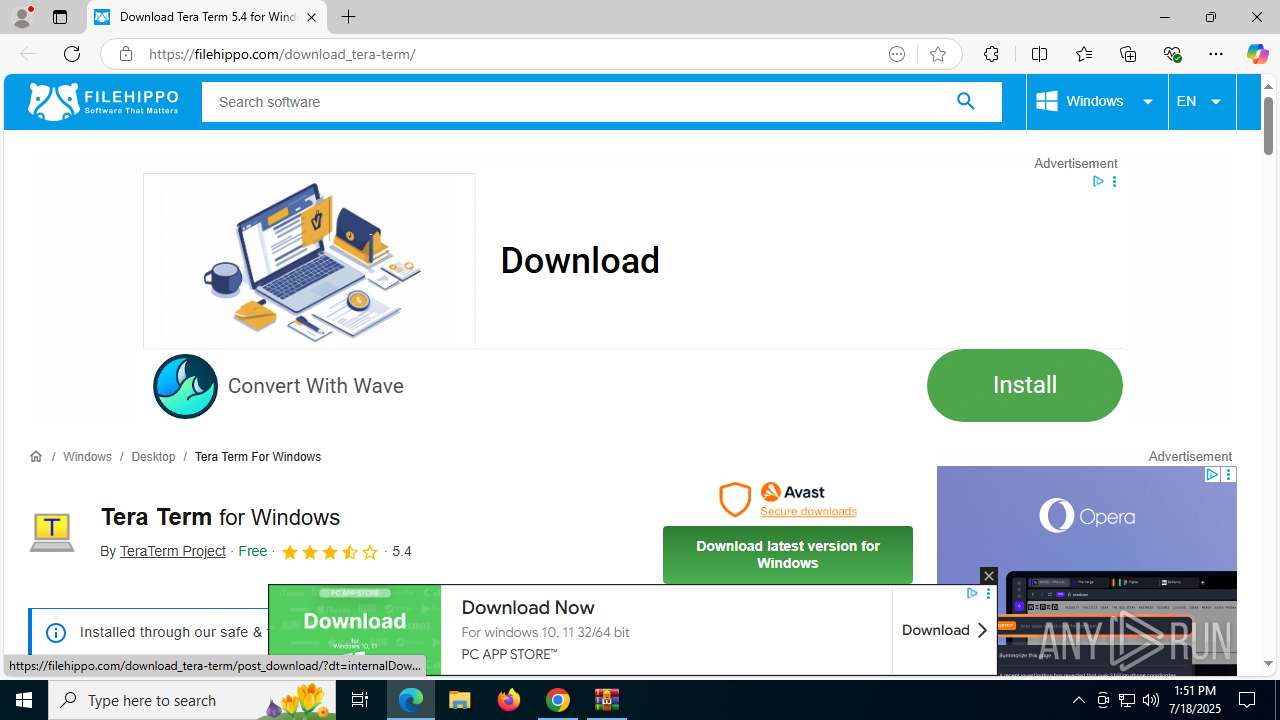The image size is (1280, 720).
Task: Open the Desktop breadcrumb link
Action: pyautogui.click(x=153, y=456)
